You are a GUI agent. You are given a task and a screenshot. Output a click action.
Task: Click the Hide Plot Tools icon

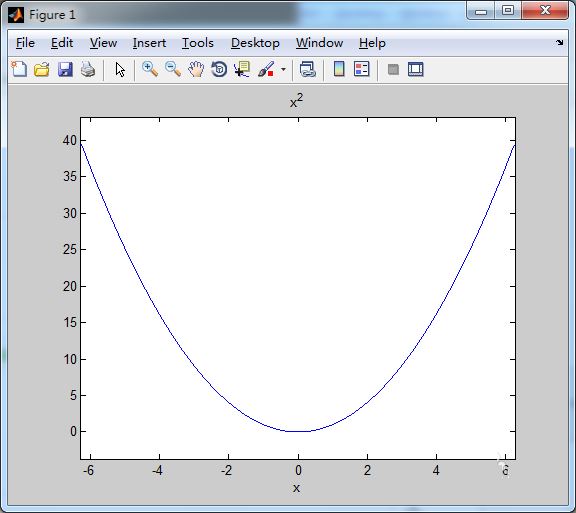pos(393,69)
